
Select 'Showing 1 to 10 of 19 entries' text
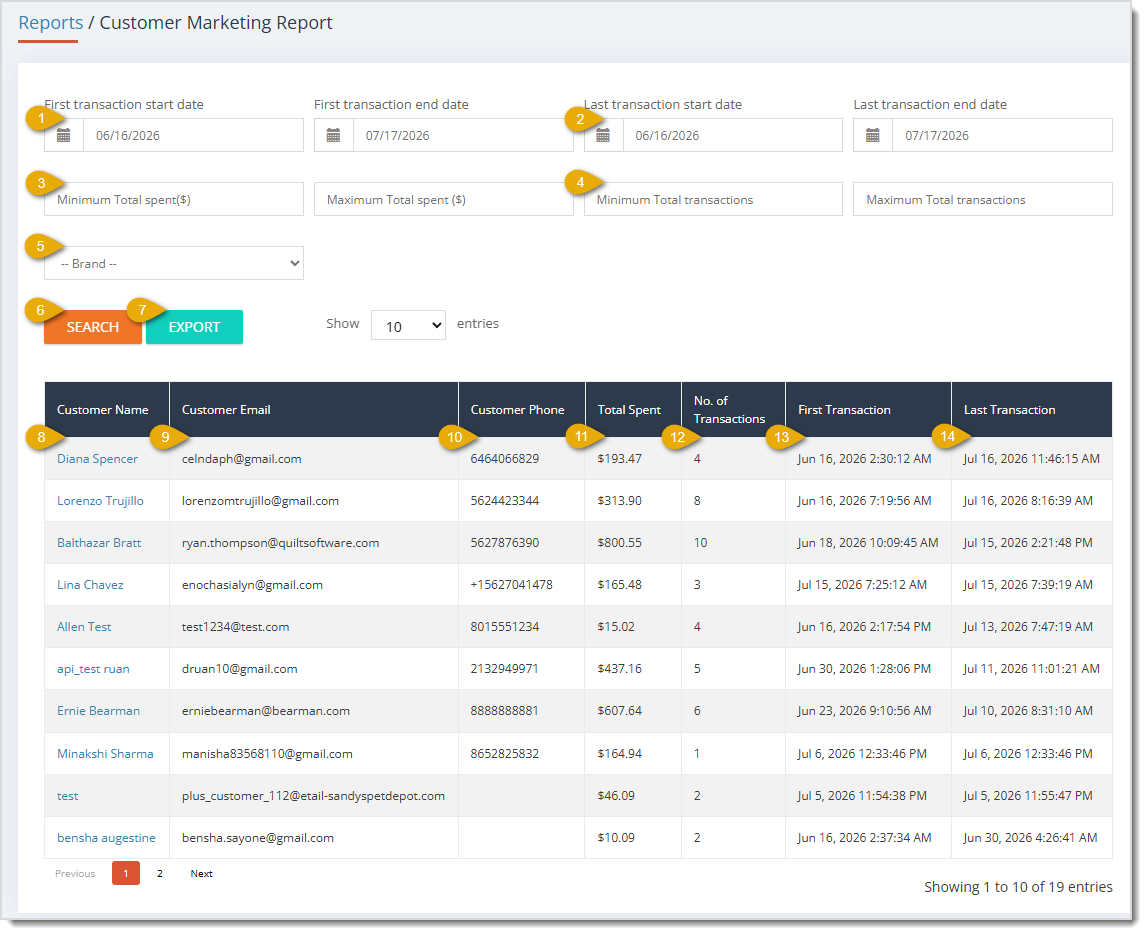coord(1018,887)
